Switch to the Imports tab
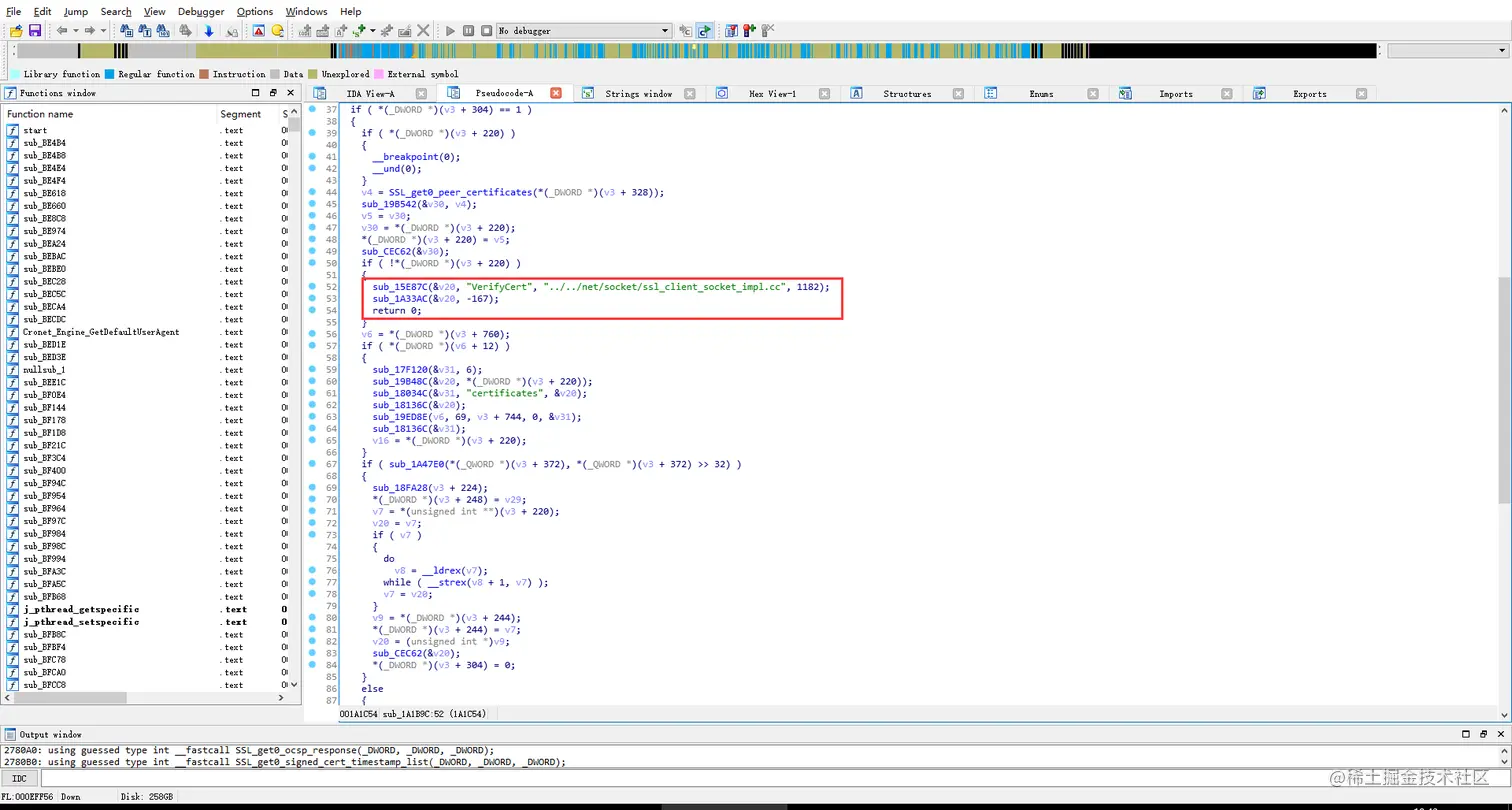Screen dimensions: 1512x810 1176,94
